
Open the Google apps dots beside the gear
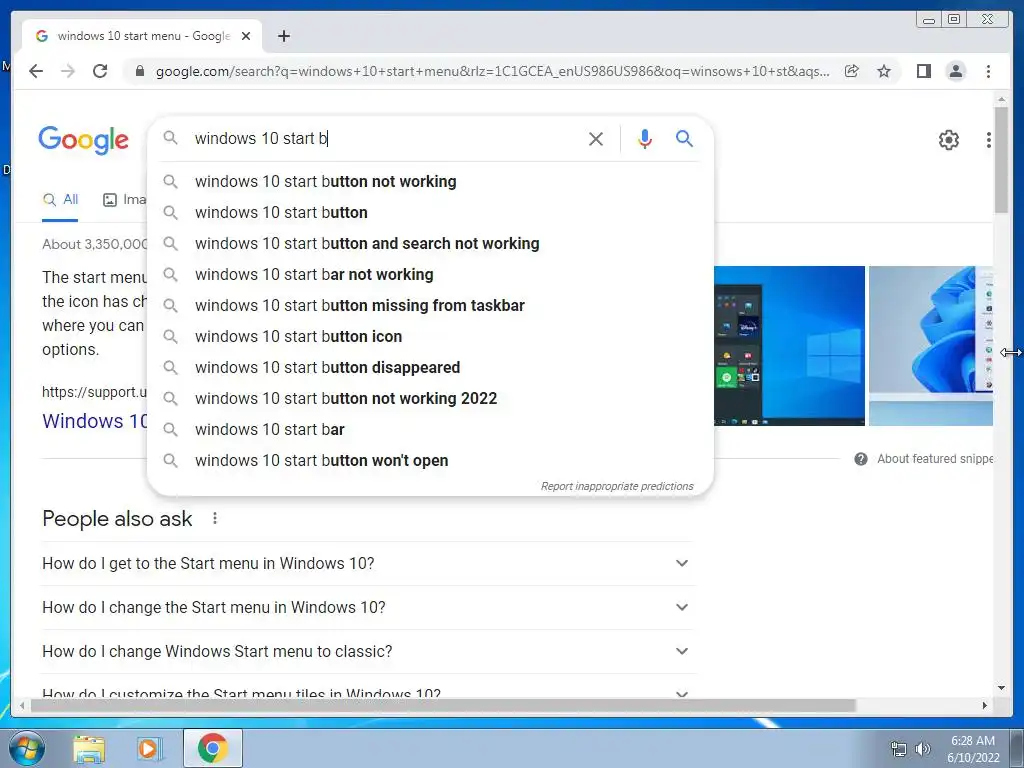[x=989, y=140]
